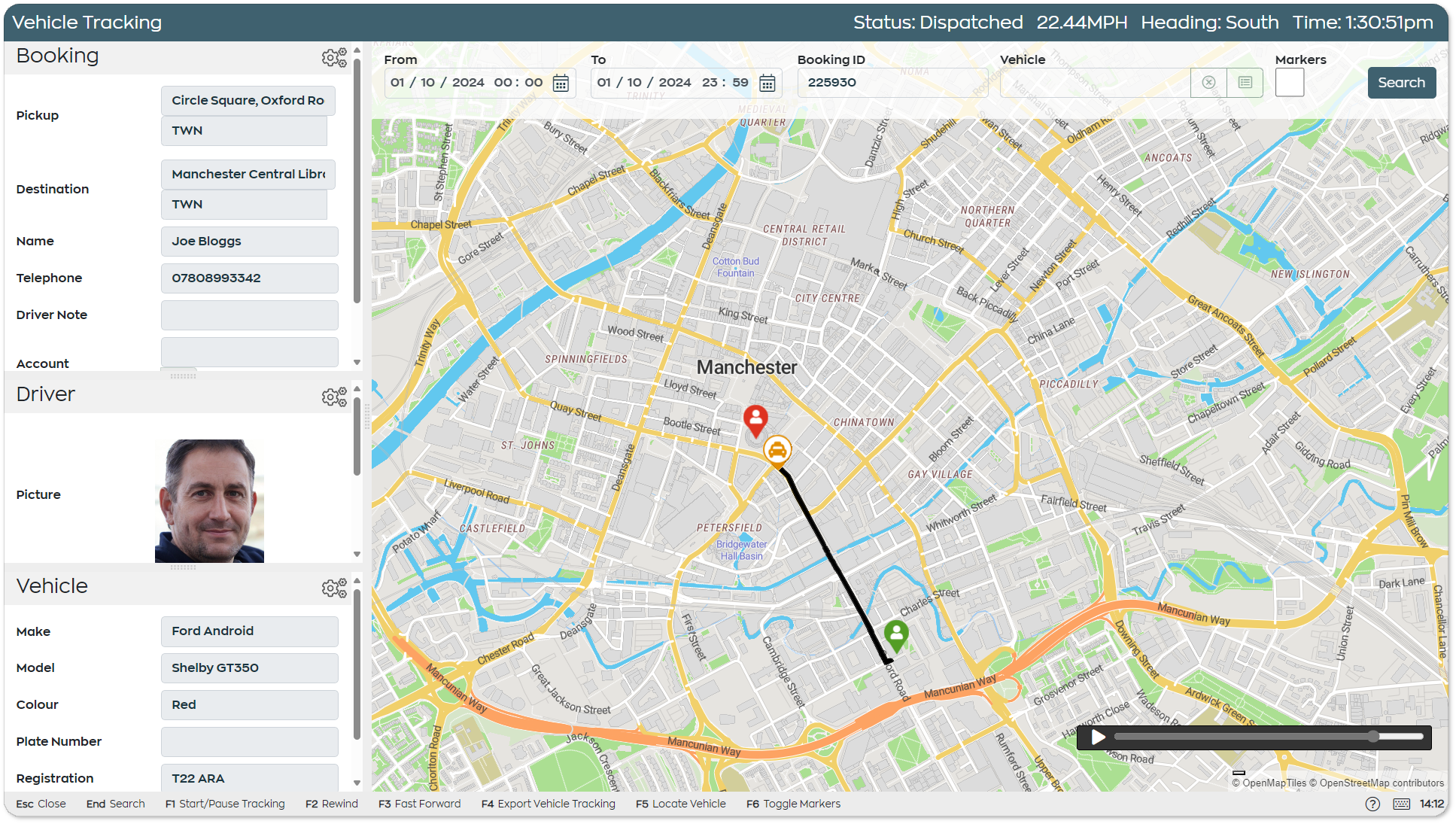Select the Pickup TWN zone field
The image size is (1456, 824).
point(244,131)
